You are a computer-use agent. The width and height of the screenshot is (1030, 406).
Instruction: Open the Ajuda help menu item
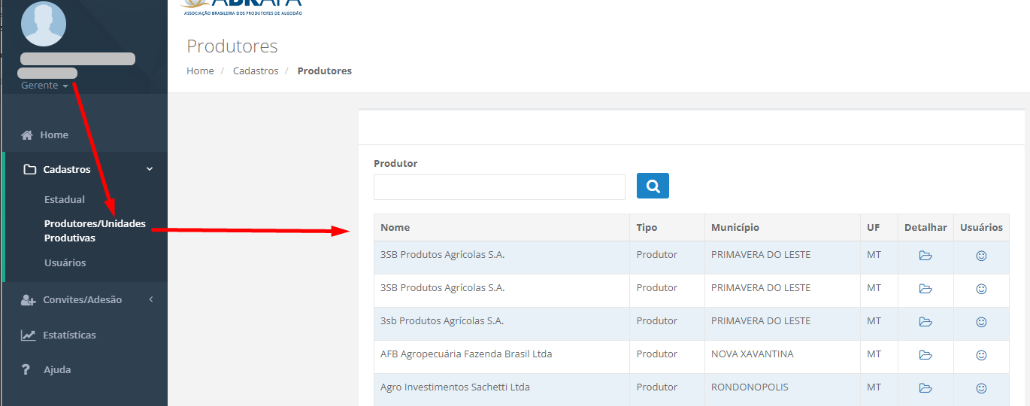(56, 370)
